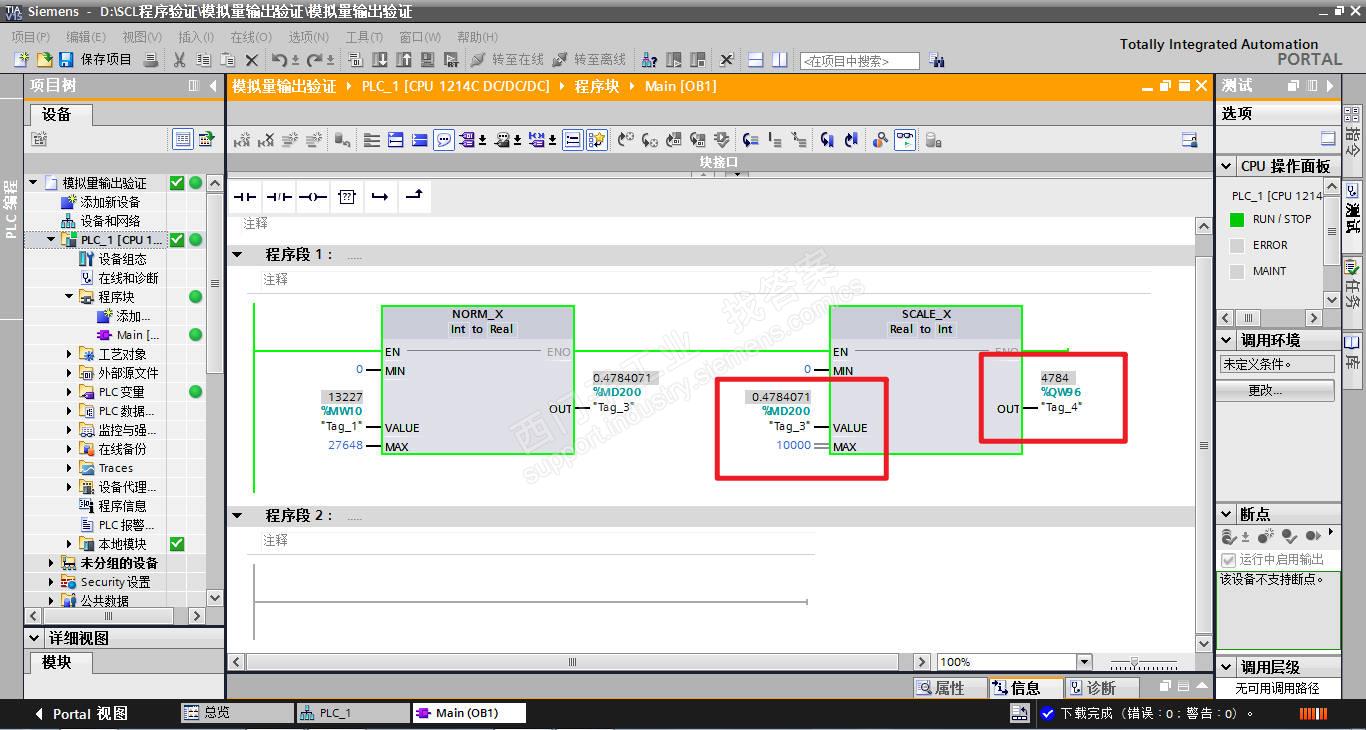Select the 总览 taskbar tab

pos(237,713)
